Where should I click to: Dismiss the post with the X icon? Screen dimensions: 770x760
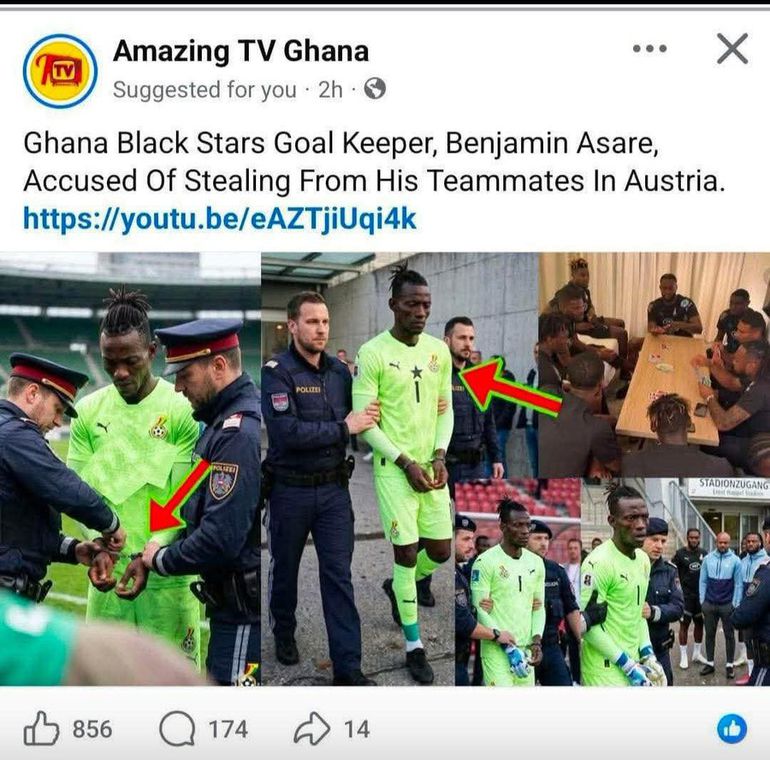[732, 49]
